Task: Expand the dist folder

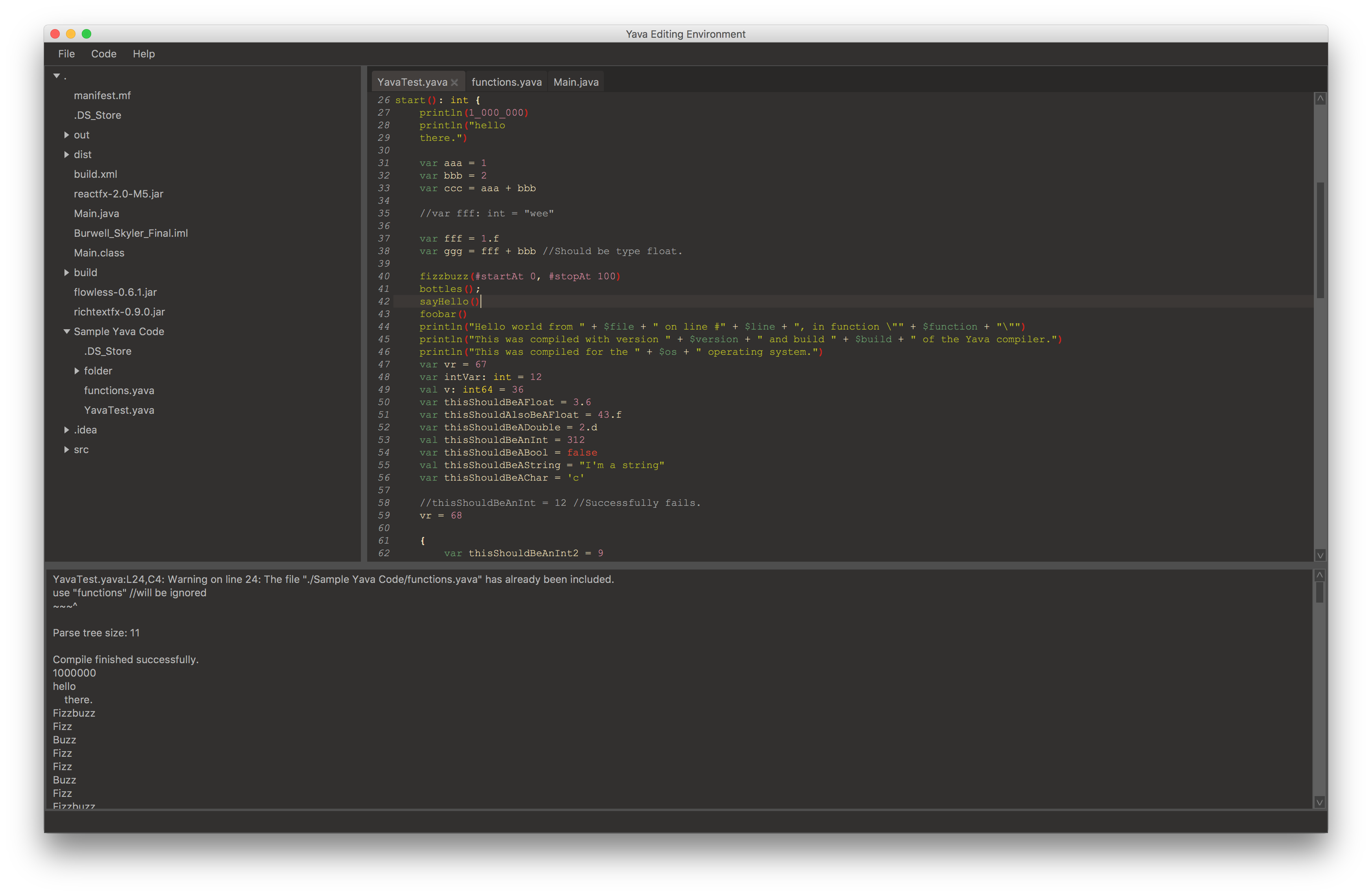Action: pos(66,155)
